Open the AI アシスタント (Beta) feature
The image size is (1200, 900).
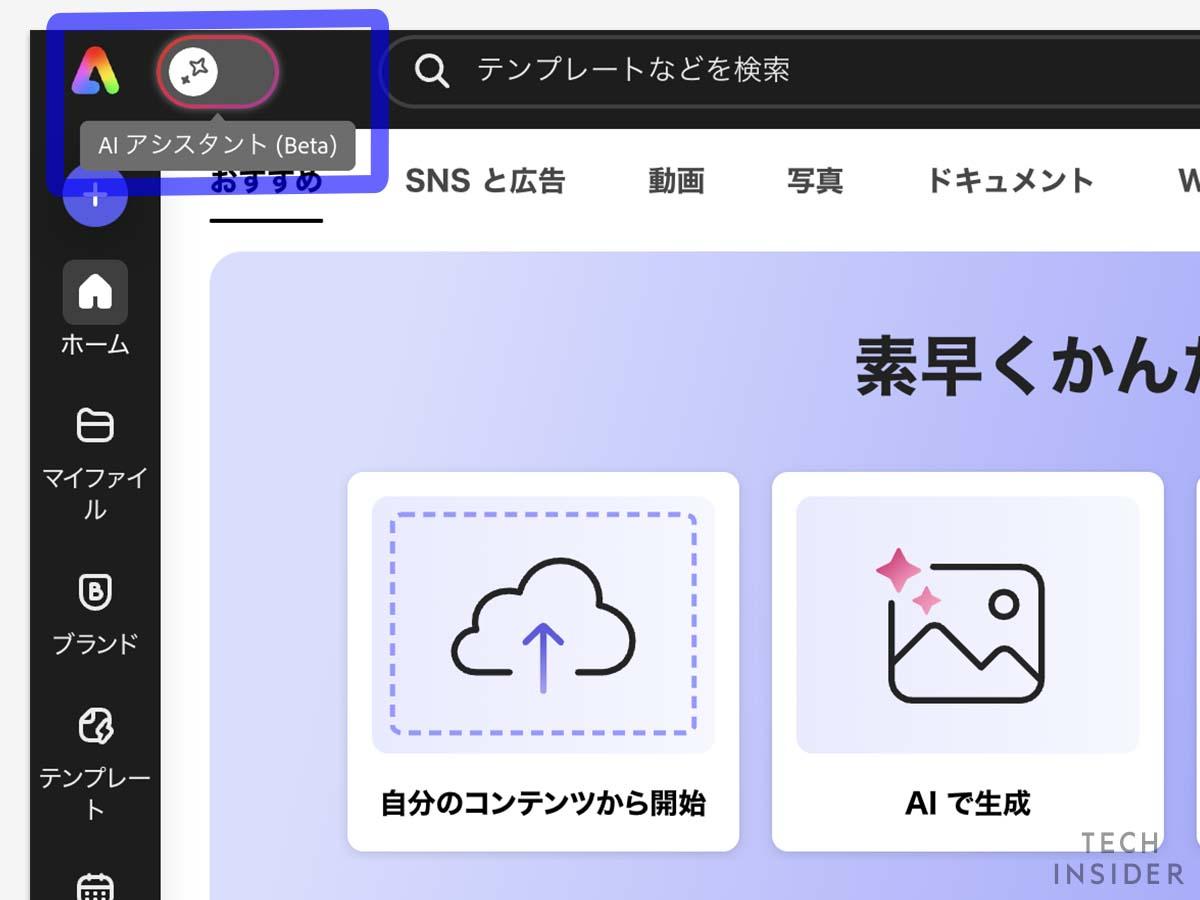coord(216,71)
